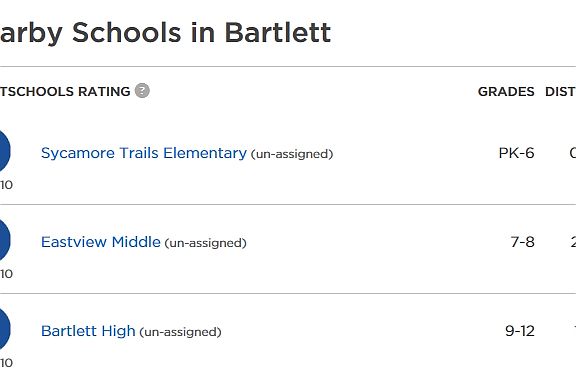576x381 pixels.
Task: Click the Nearby Schools in Bartlett heading
Action: [165, 33]
